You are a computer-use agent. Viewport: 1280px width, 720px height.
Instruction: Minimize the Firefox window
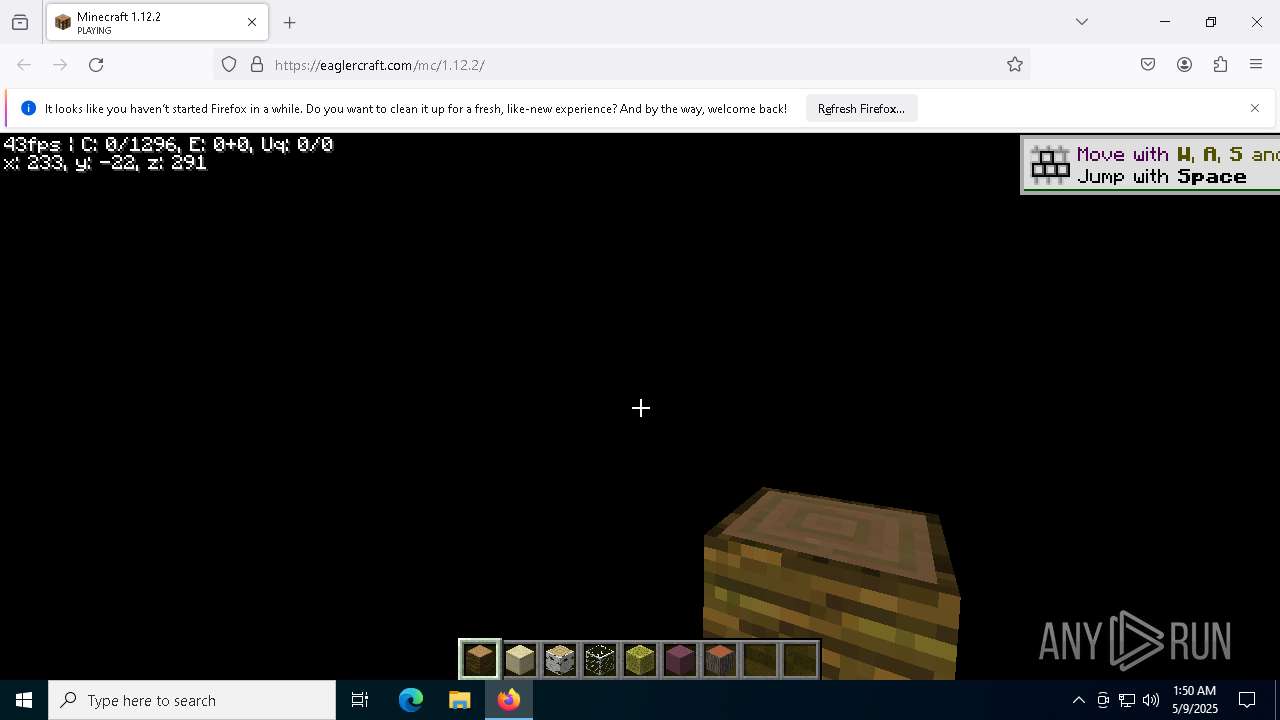pos(1165,22)
